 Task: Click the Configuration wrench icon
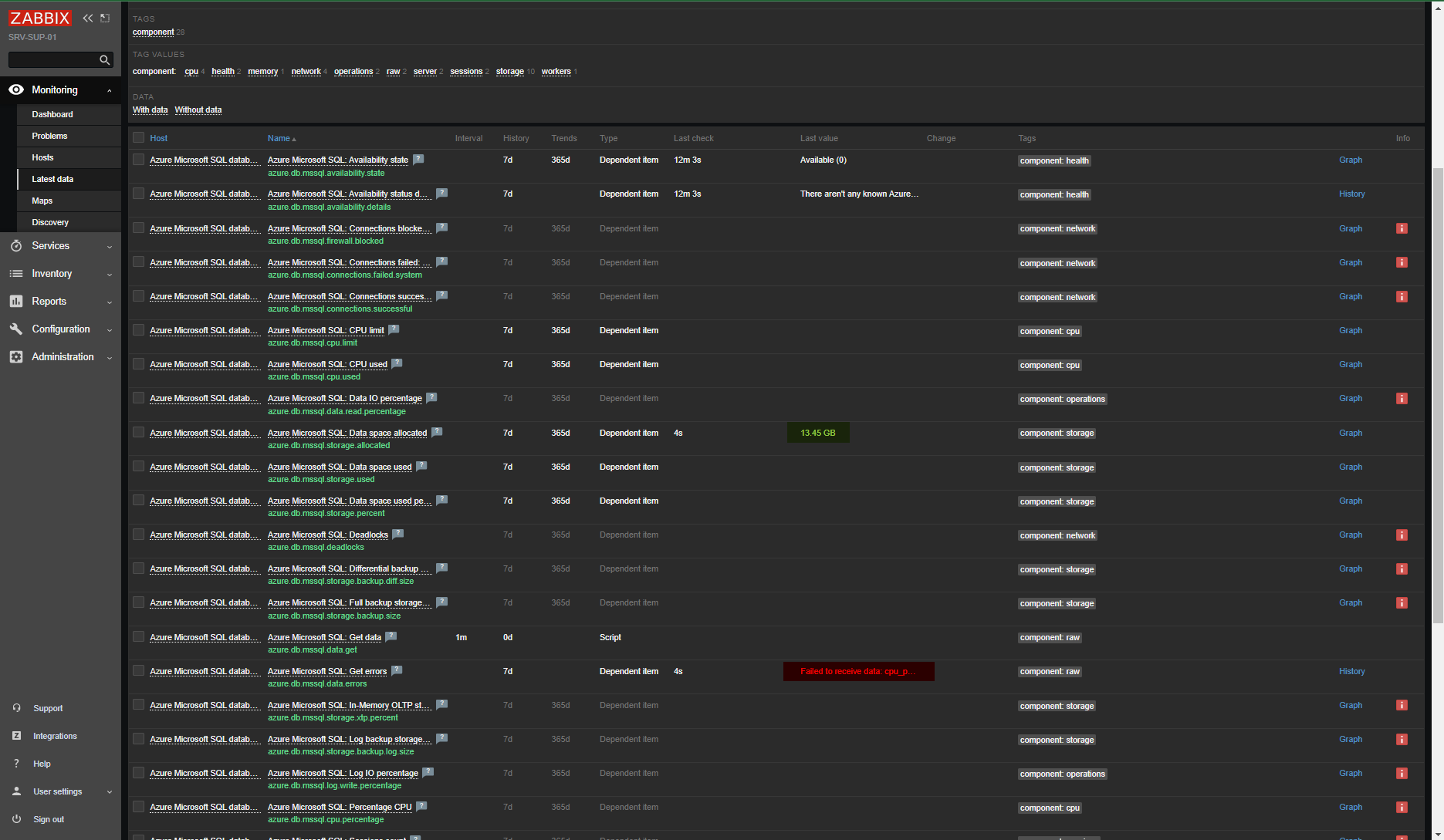coord(15,329)
